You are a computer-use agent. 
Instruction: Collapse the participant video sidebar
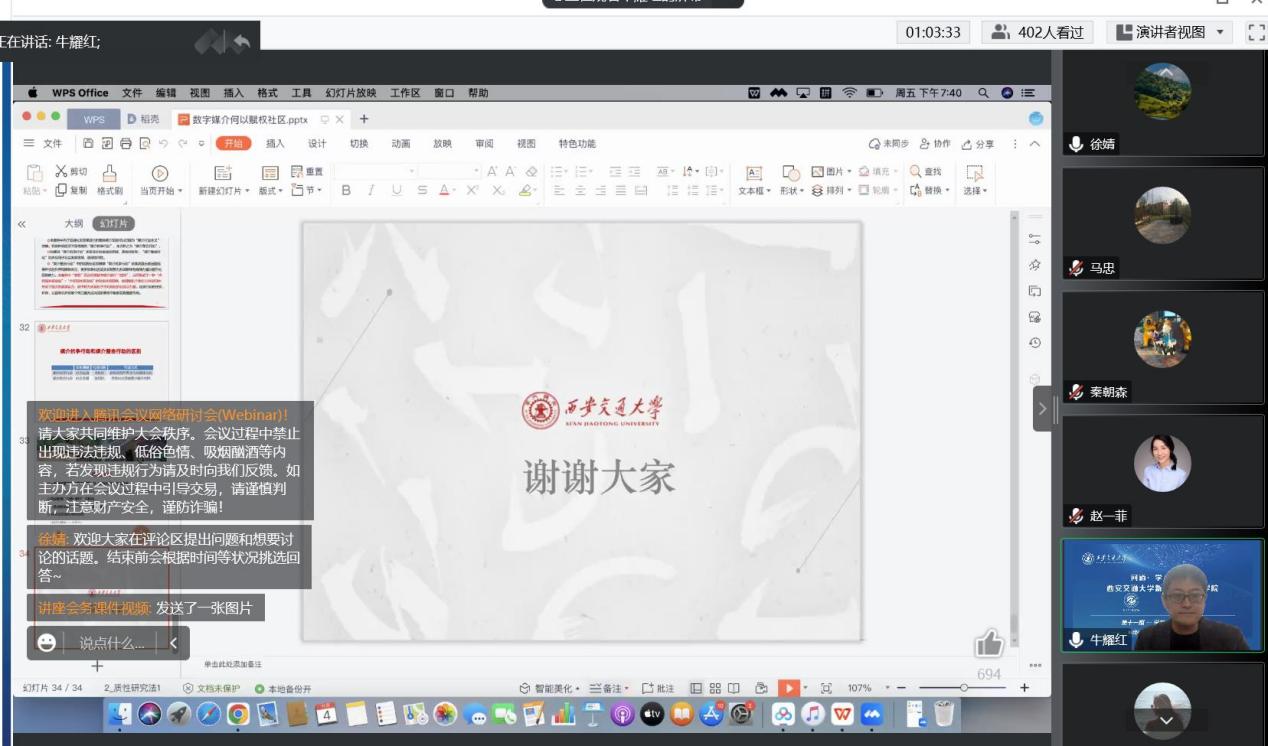pos(1042,409)
